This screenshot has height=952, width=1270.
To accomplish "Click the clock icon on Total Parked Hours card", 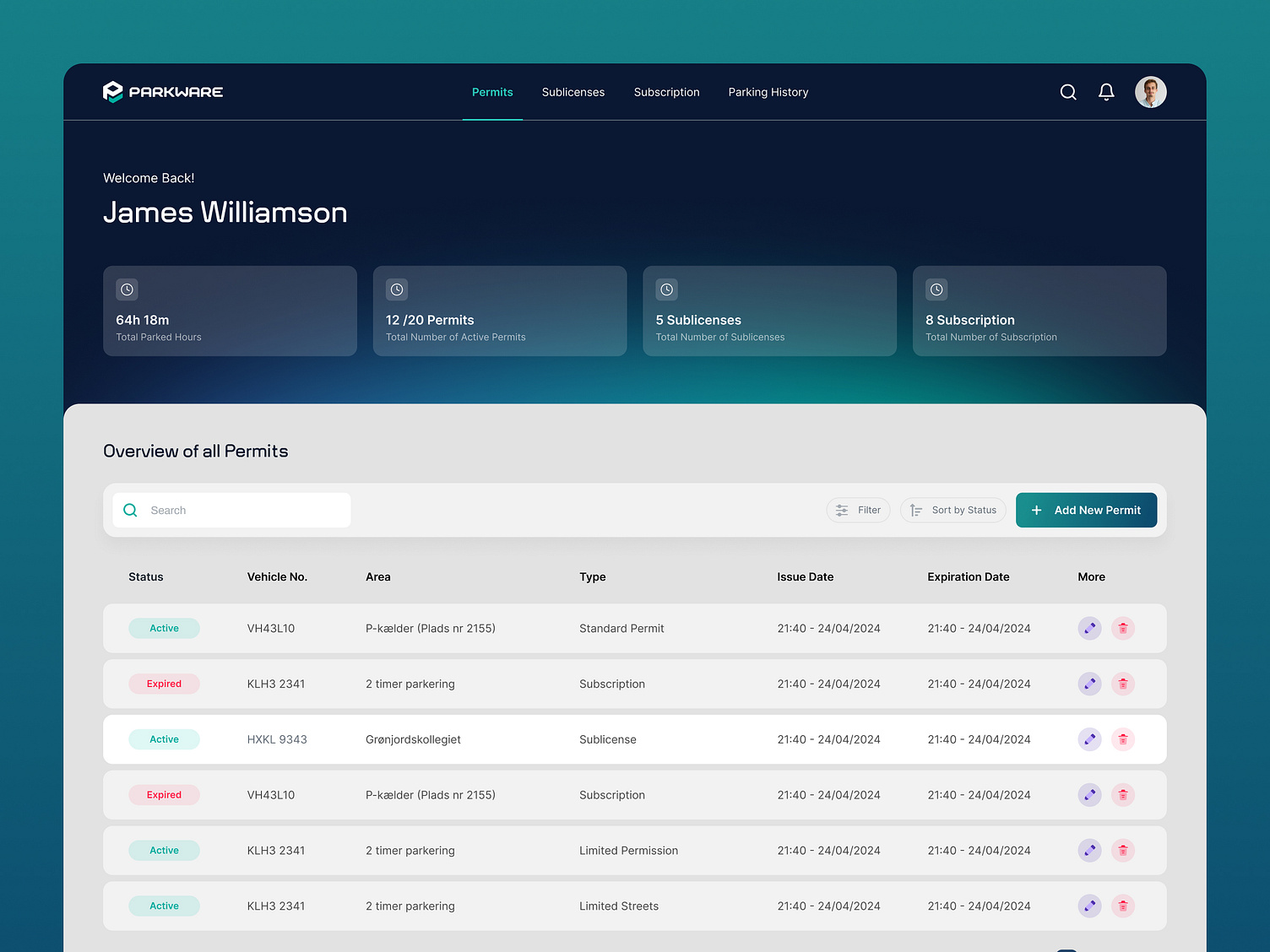I will (127, 289).
